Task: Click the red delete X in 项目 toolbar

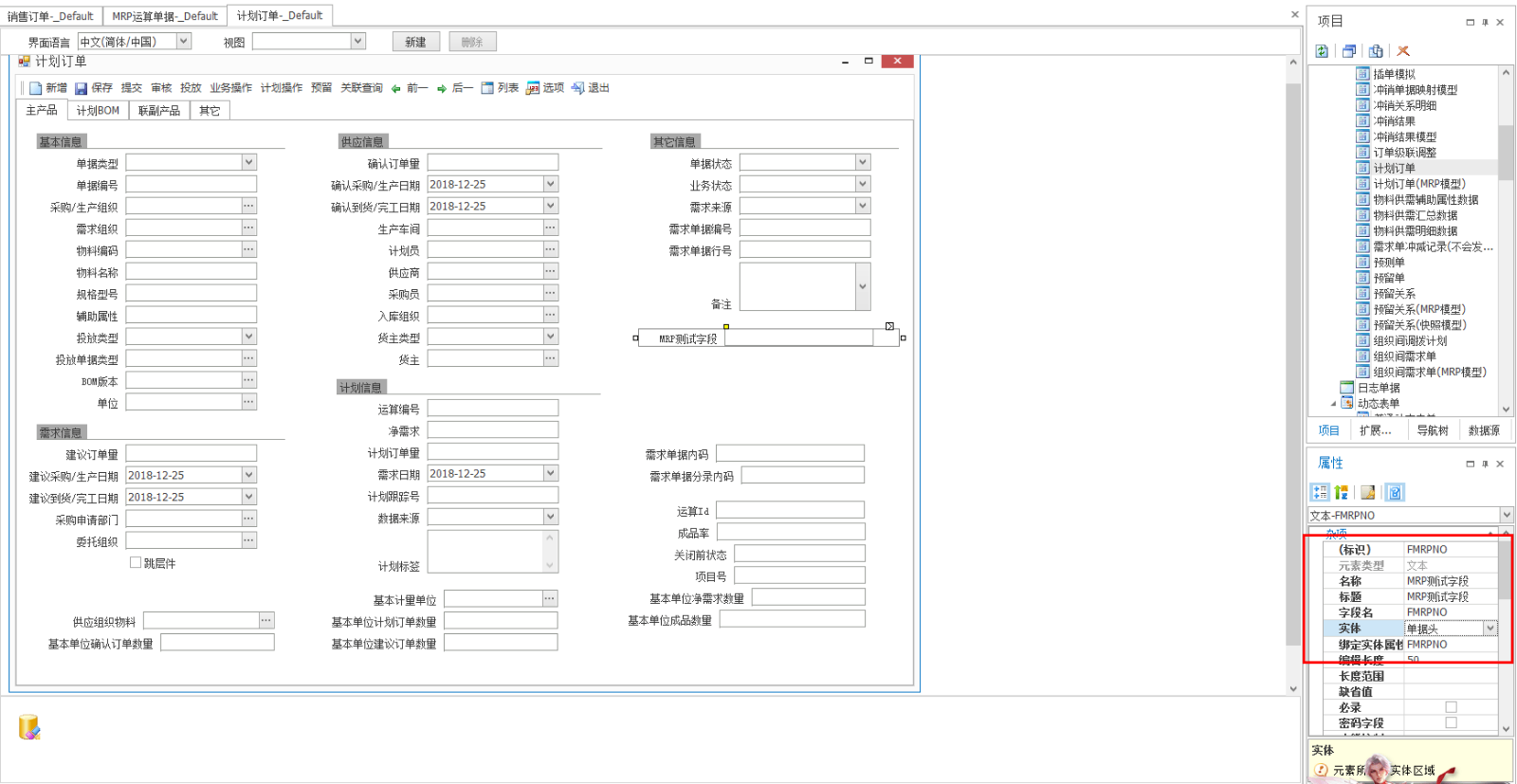Action: pyautogui.click(x=1403, y=51)
